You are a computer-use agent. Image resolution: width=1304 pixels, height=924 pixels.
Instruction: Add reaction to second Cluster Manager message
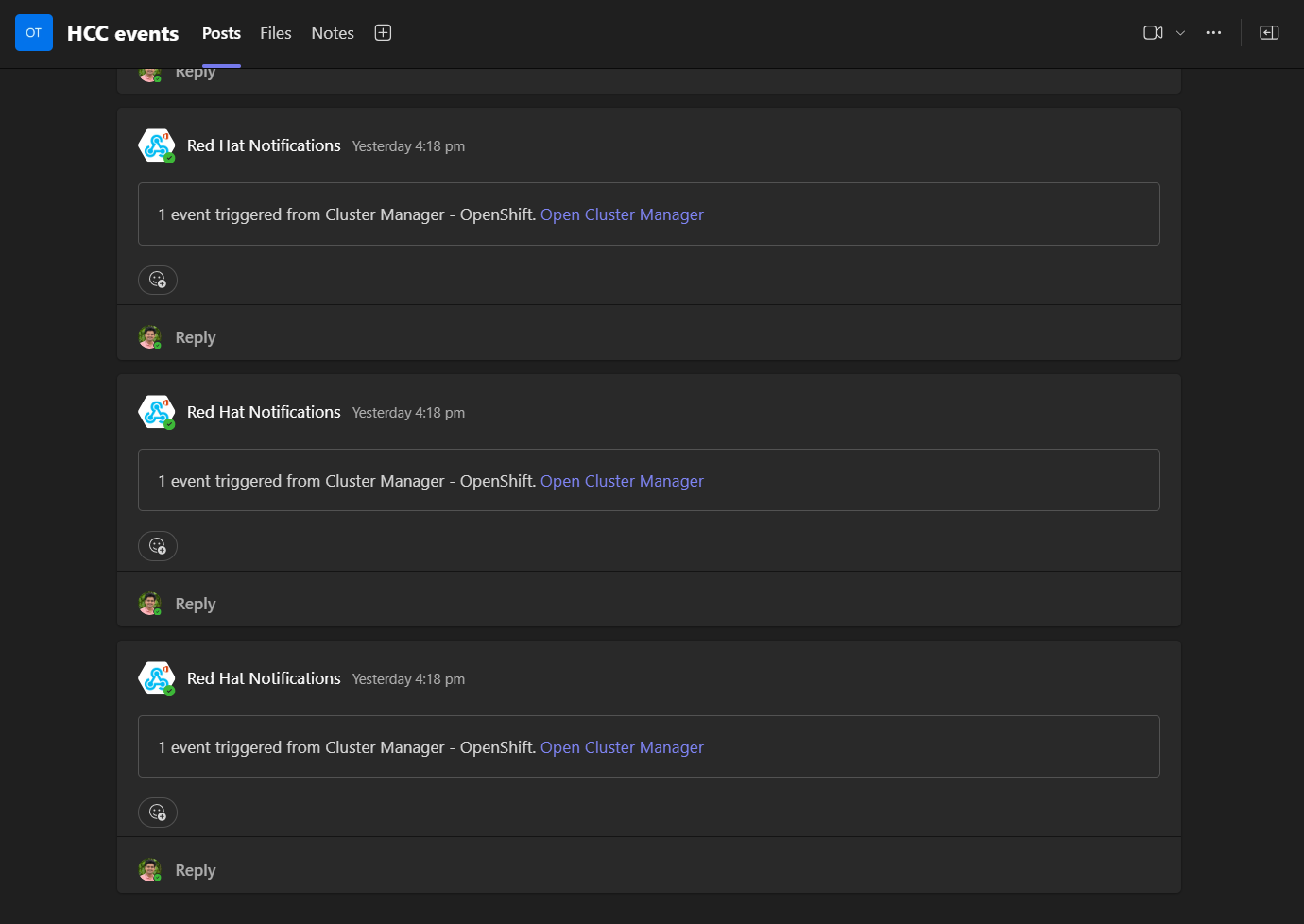158,546
